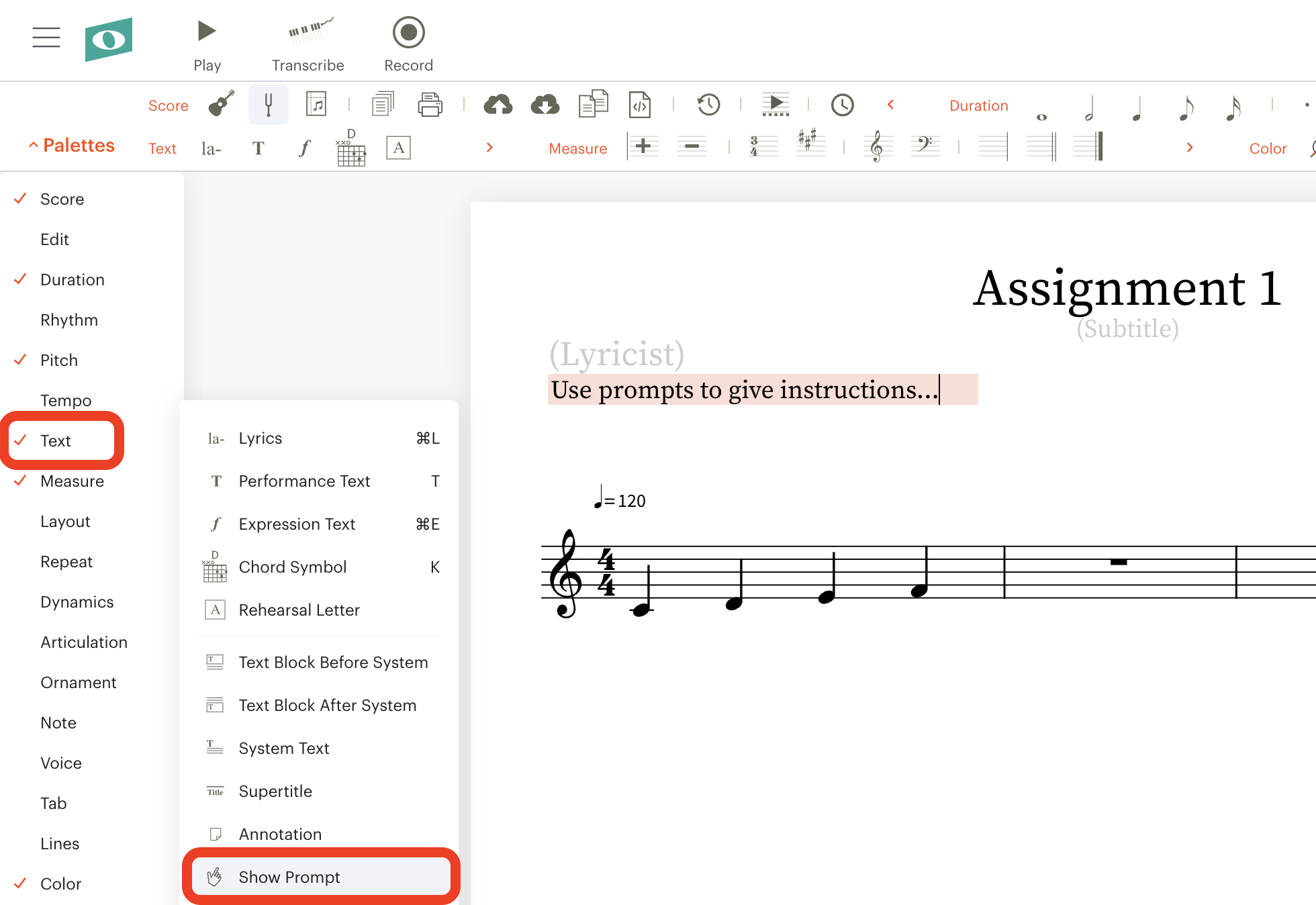Click the performance text T icon
Viewport: 1316px width, 905px height.
[258, 148]
